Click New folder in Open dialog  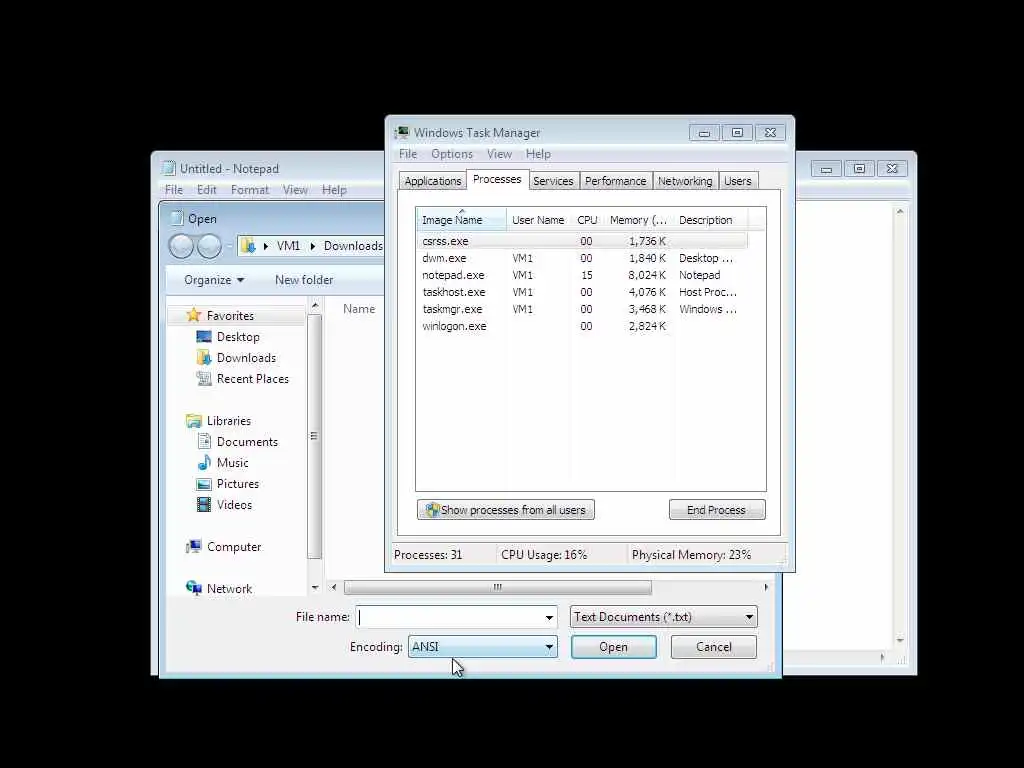click(304, 280)
